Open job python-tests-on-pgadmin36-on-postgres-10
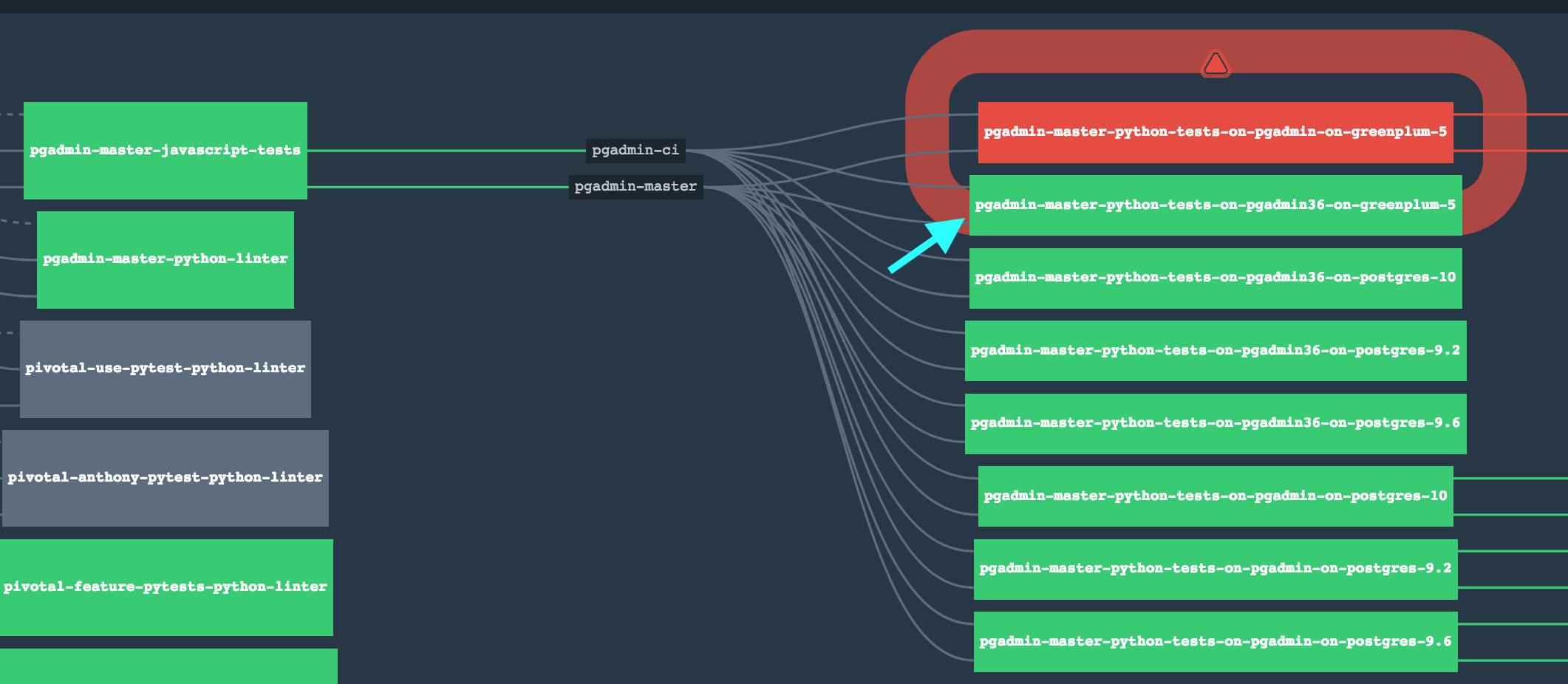 (1216, 278)
